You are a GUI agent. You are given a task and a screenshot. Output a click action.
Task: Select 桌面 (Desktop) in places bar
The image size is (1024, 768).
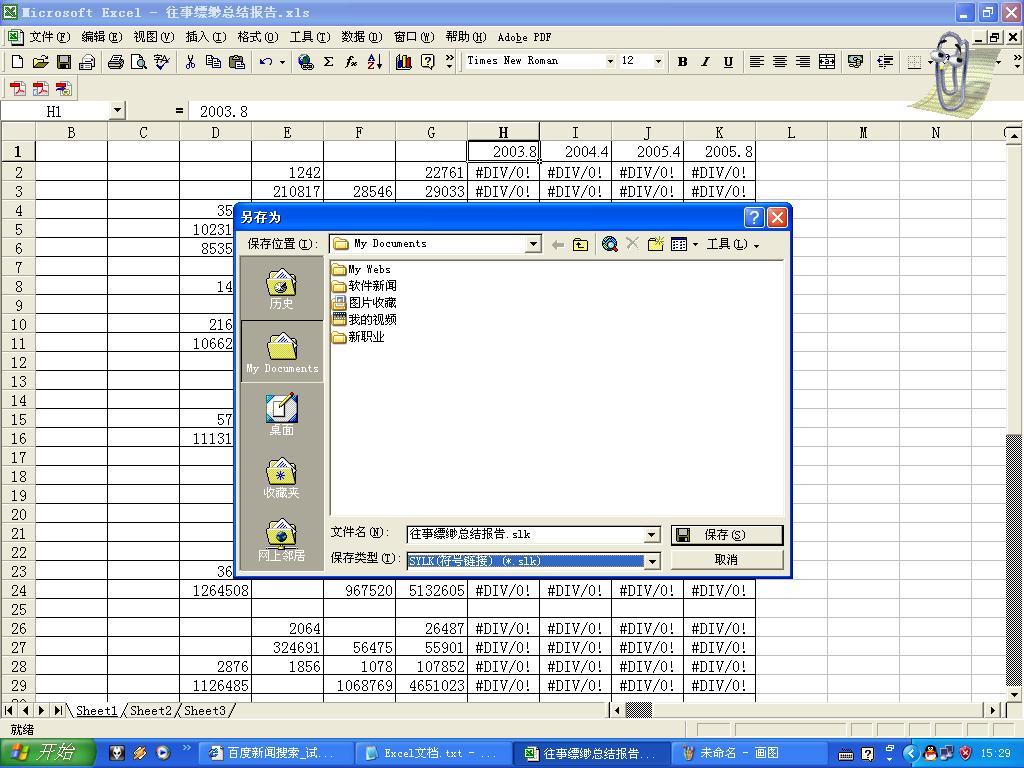281,415
